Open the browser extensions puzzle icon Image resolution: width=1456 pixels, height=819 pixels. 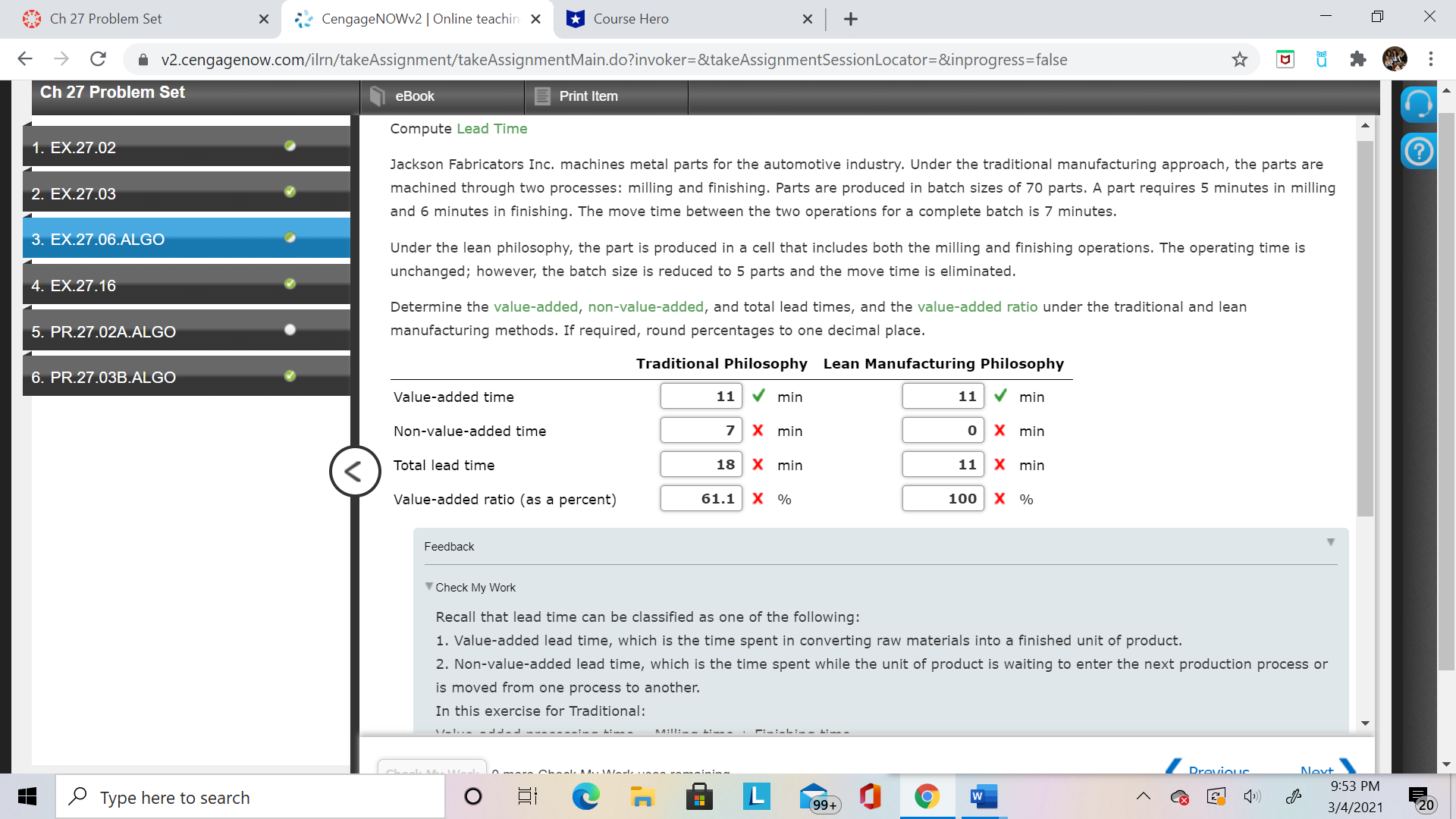click(x=1357, y=59)
